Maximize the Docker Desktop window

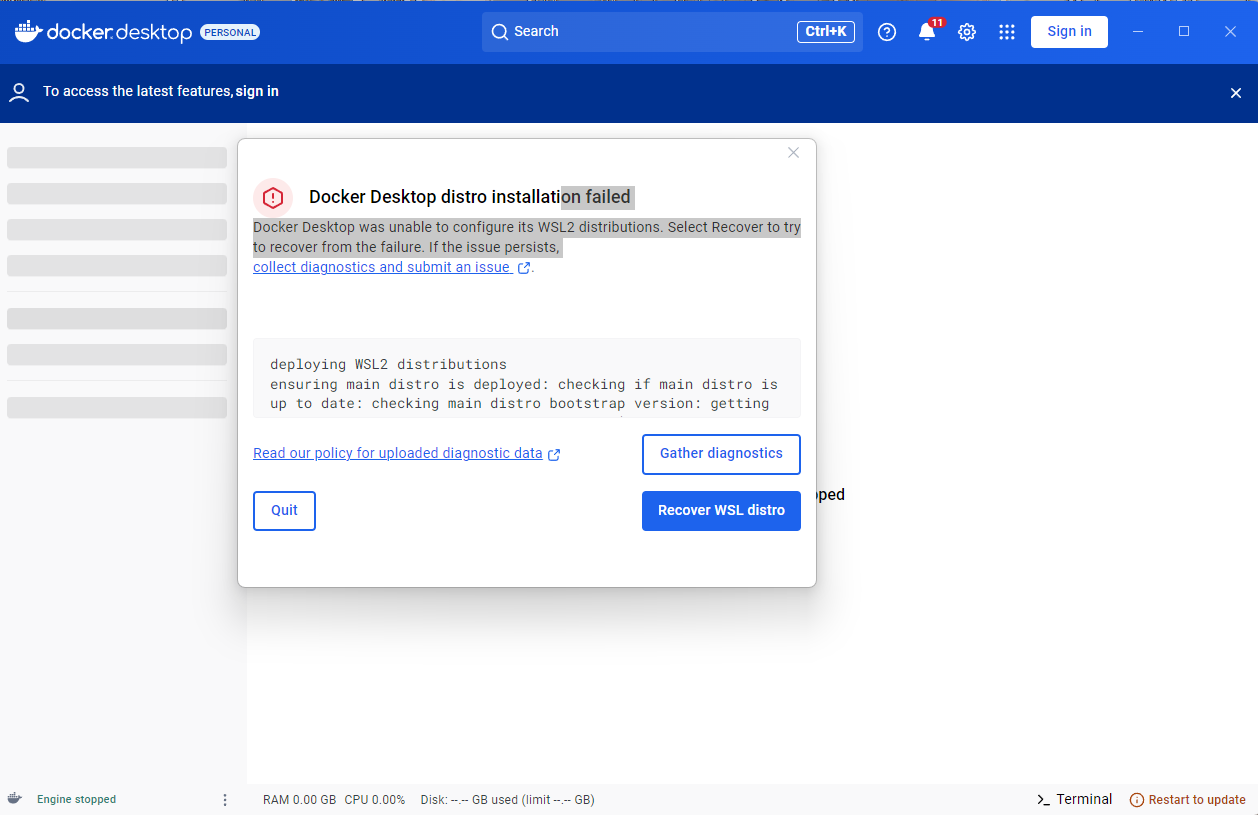point(1184,32)
